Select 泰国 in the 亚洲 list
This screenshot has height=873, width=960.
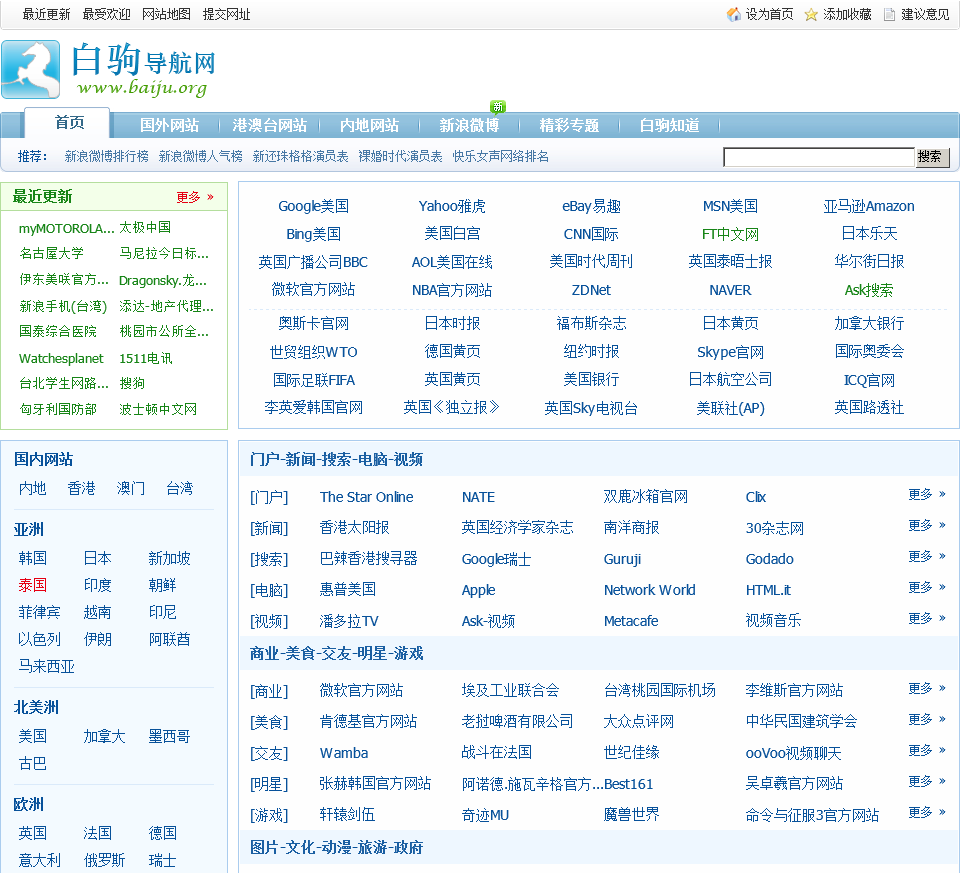pos(32,585)
